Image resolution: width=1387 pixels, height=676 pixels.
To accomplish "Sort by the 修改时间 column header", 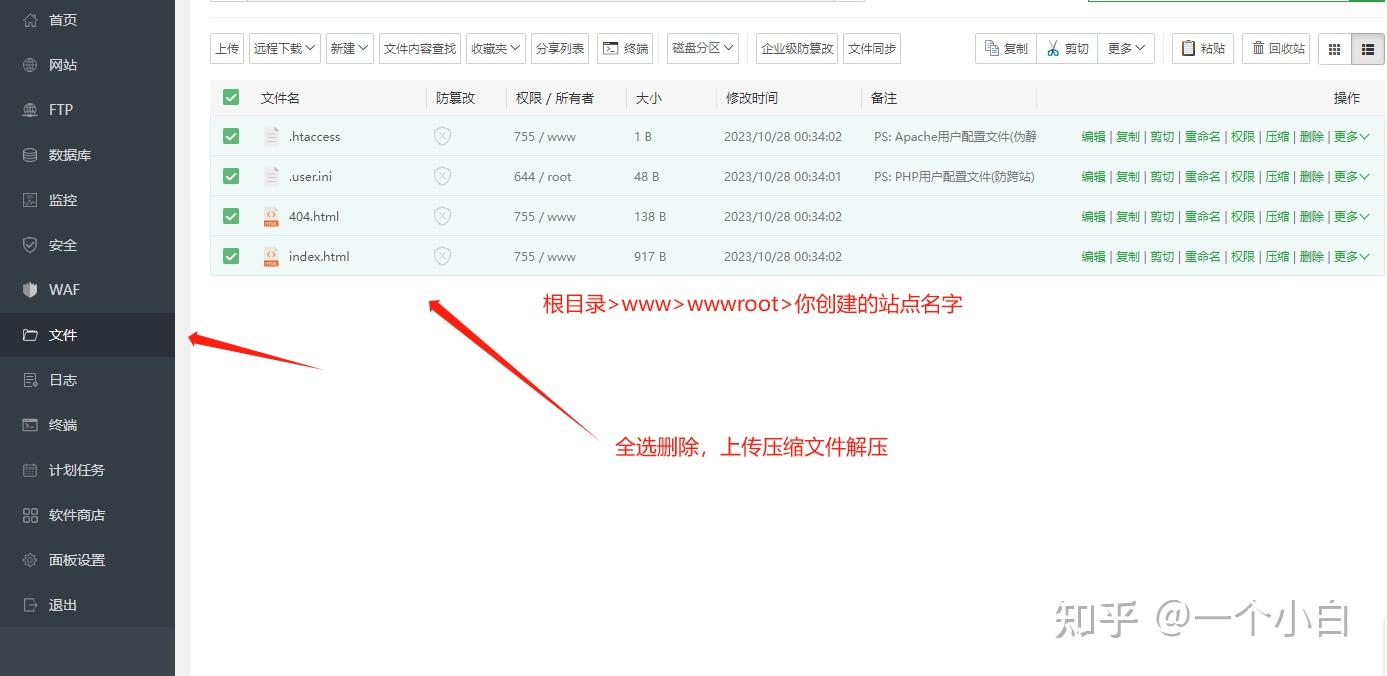I will tap(752, 98).
